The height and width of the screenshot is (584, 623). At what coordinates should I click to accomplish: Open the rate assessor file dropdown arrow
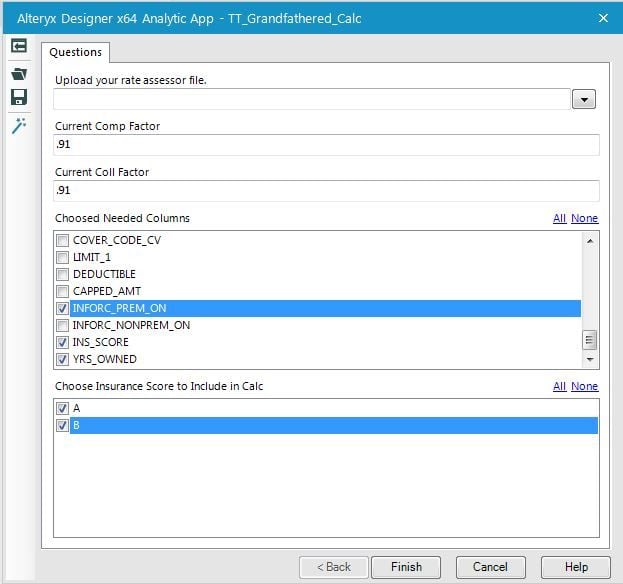(x=584, y=99)
